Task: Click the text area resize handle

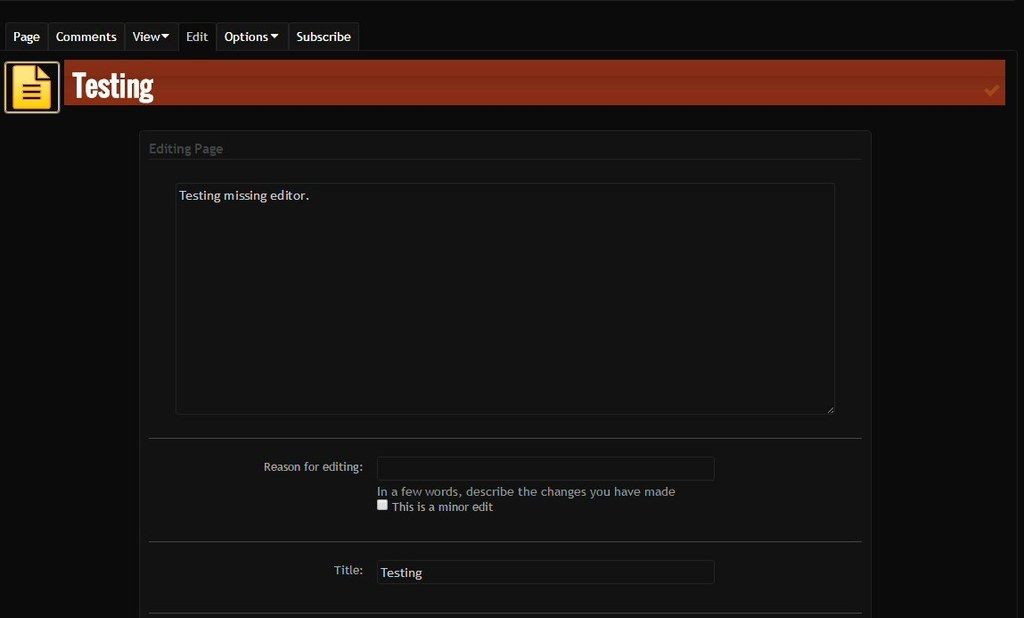Action: point(830,410)
